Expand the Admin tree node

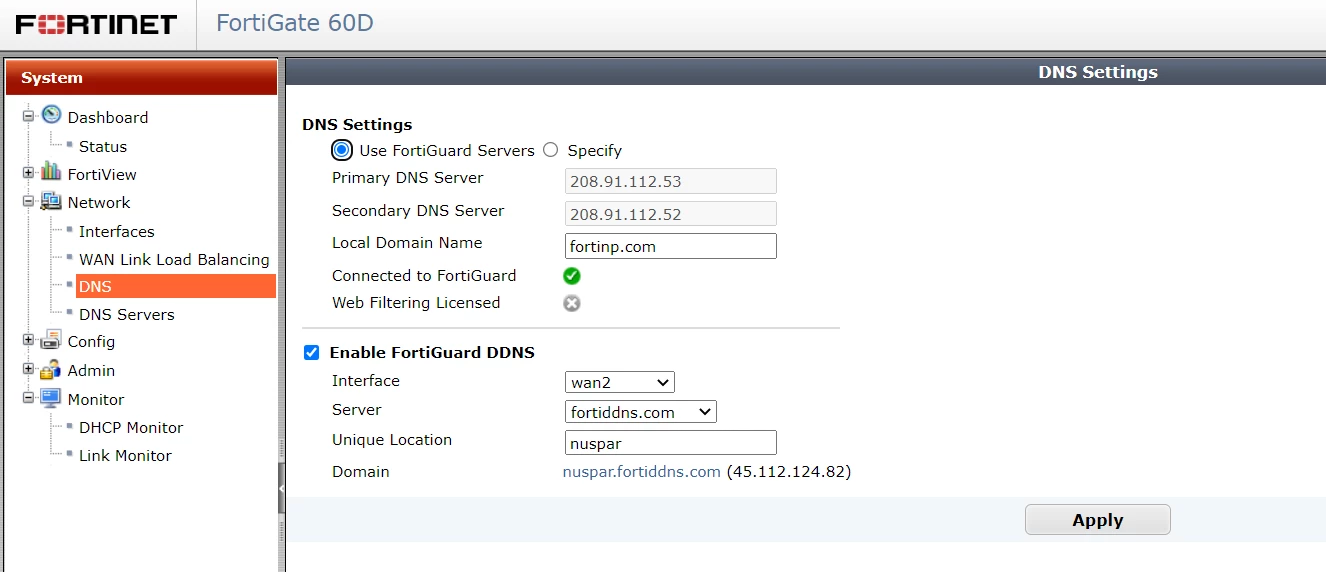pyautogui.click(x=28, y=370)
